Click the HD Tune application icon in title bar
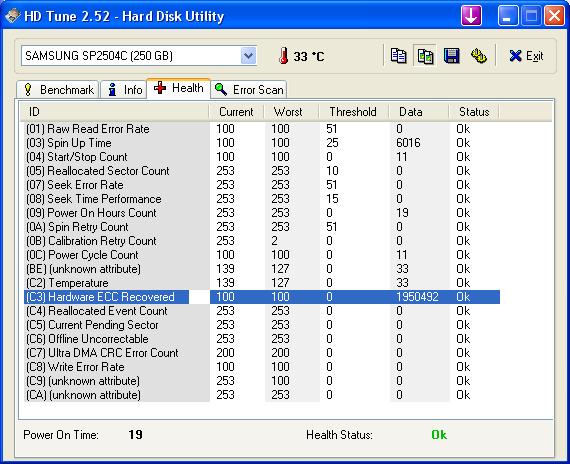The image size is (570, 464). coord(12,16)
